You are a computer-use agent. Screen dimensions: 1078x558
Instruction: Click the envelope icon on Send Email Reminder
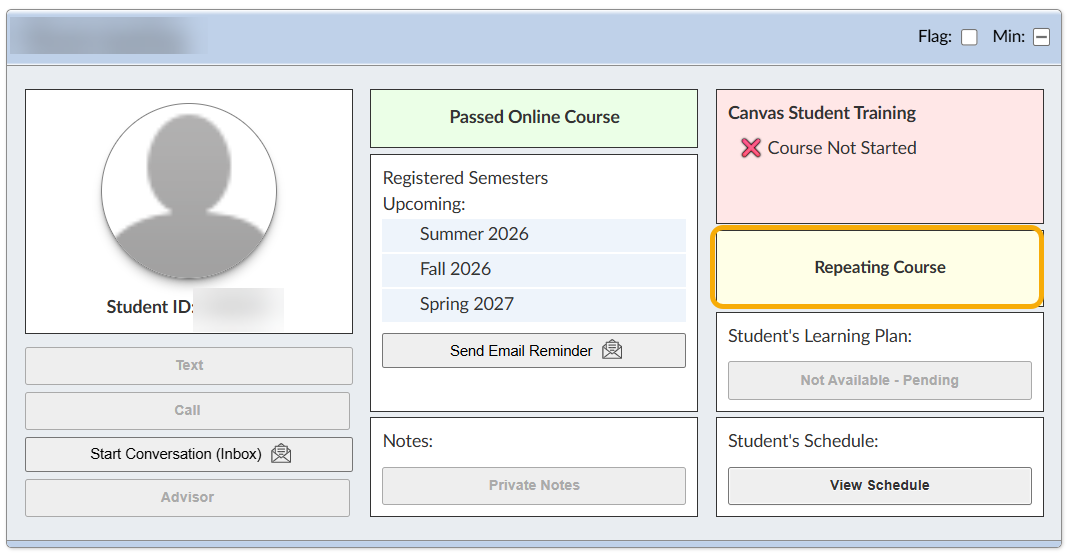point(612,350)
